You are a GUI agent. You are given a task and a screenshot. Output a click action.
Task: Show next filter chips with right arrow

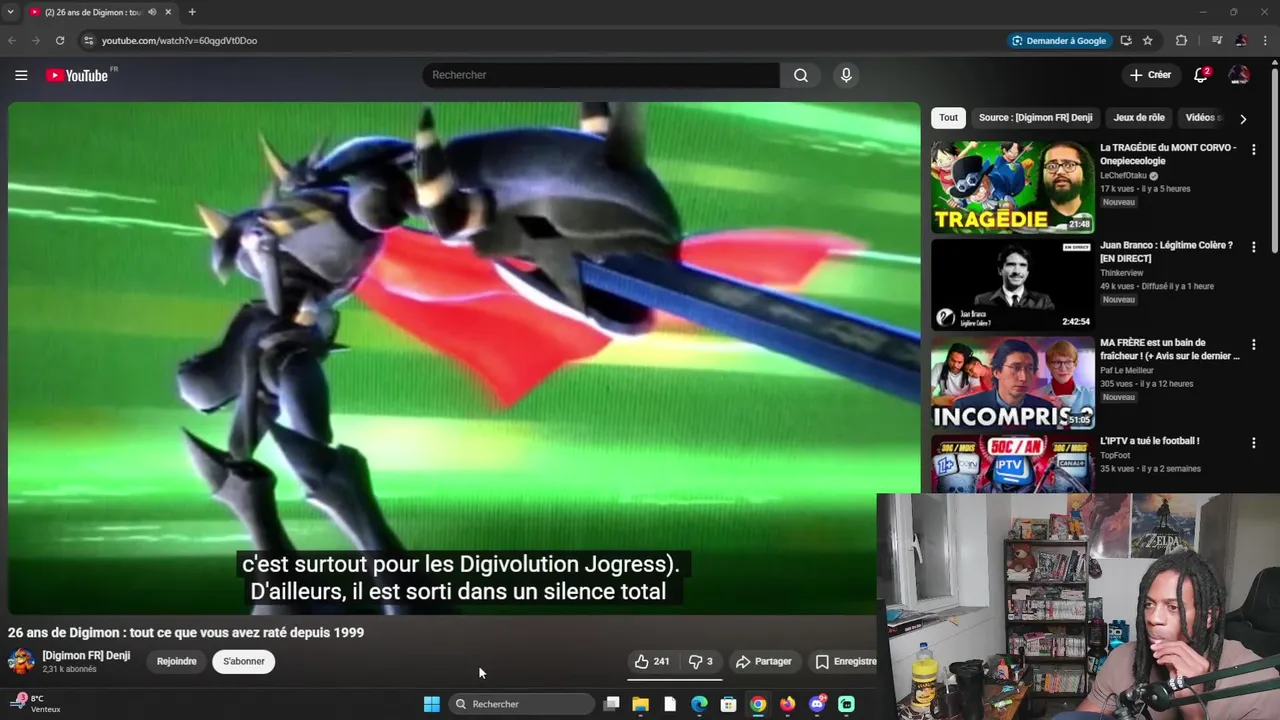[x=1243, y=118]
